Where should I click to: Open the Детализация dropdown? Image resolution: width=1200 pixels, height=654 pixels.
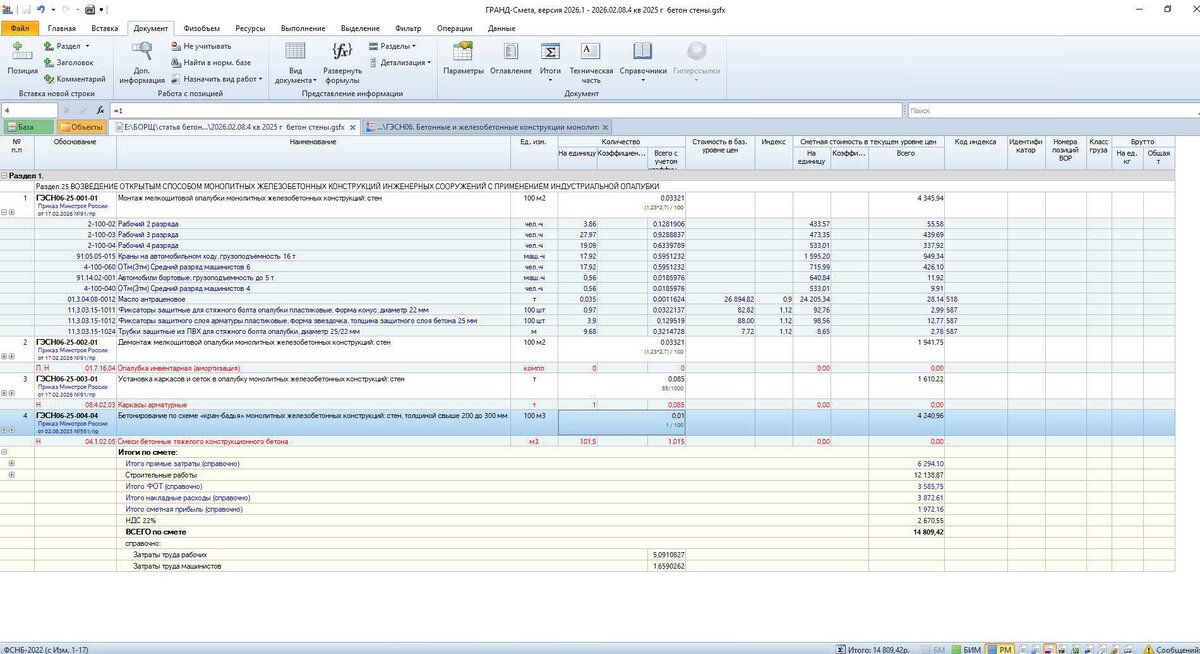[399, 62]
